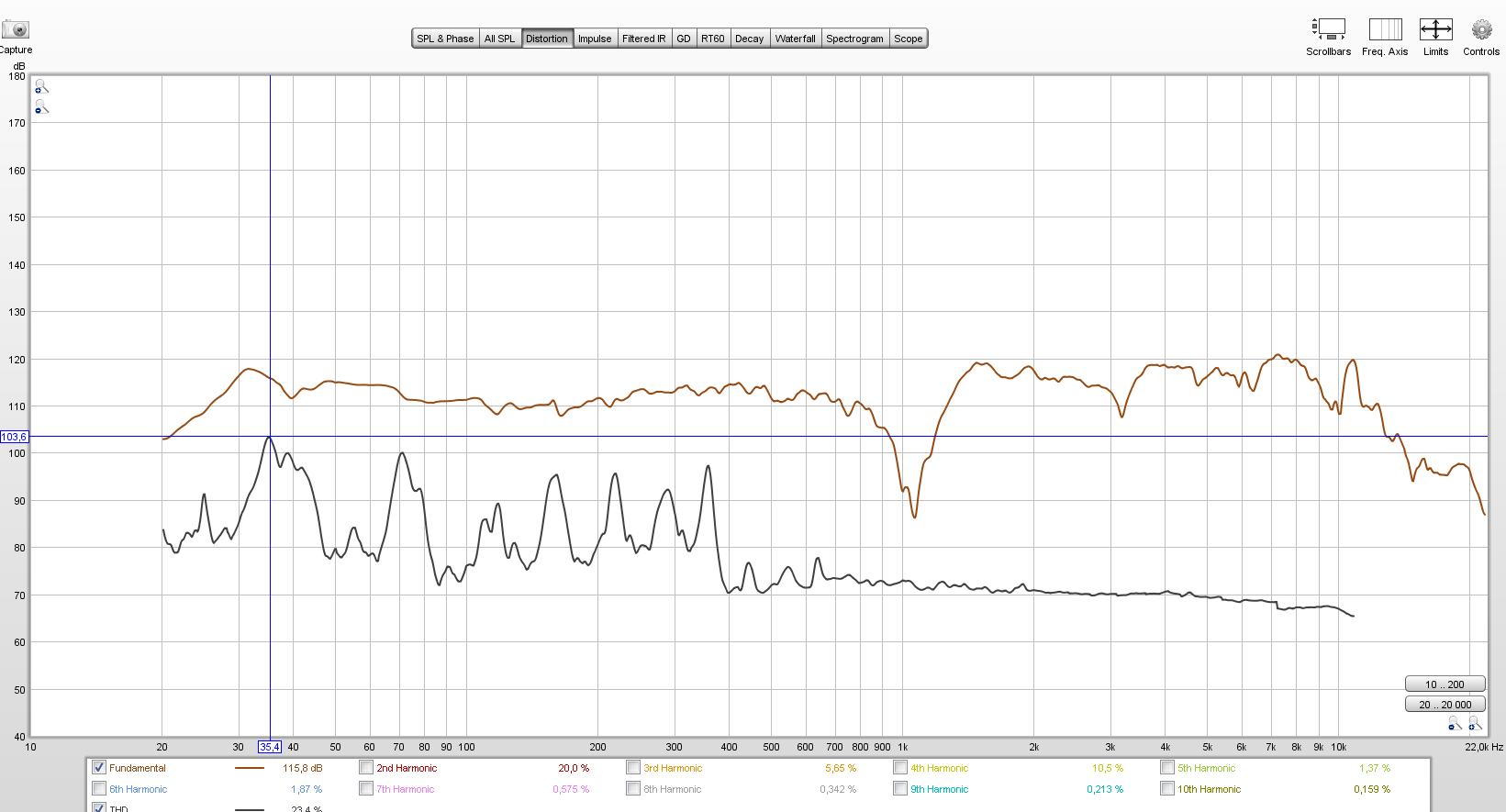Viewport: 1506px width, 812px height.
Task: Toggle the Scrollbars icon
Action: (1328, 29)
